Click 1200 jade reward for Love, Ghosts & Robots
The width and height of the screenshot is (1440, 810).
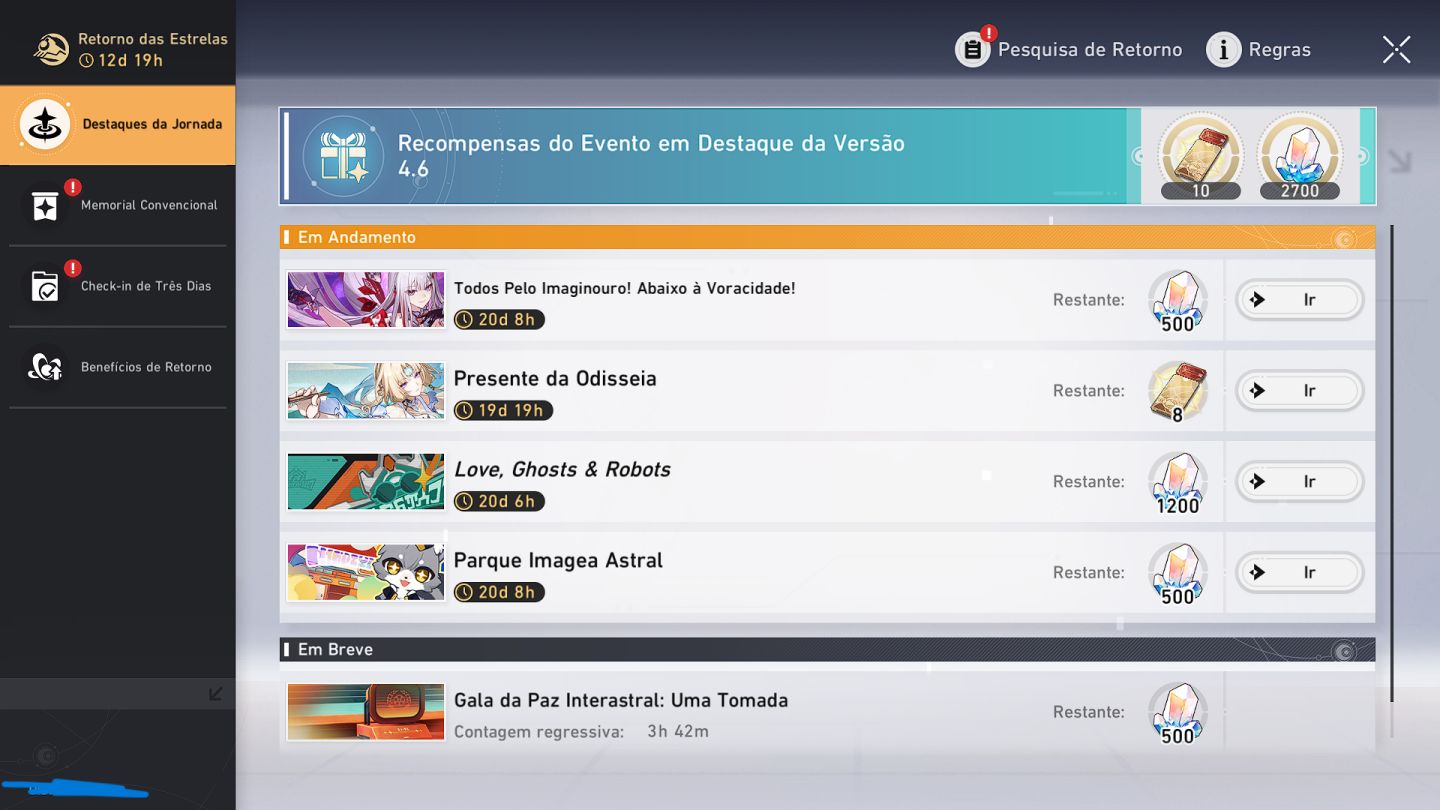pos(1178,483)
